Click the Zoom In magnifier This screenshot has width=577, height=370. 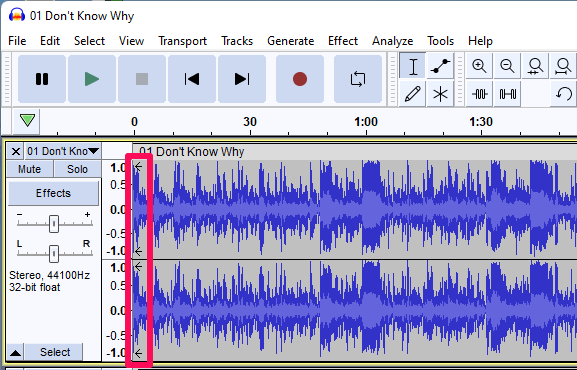(479, 66)
